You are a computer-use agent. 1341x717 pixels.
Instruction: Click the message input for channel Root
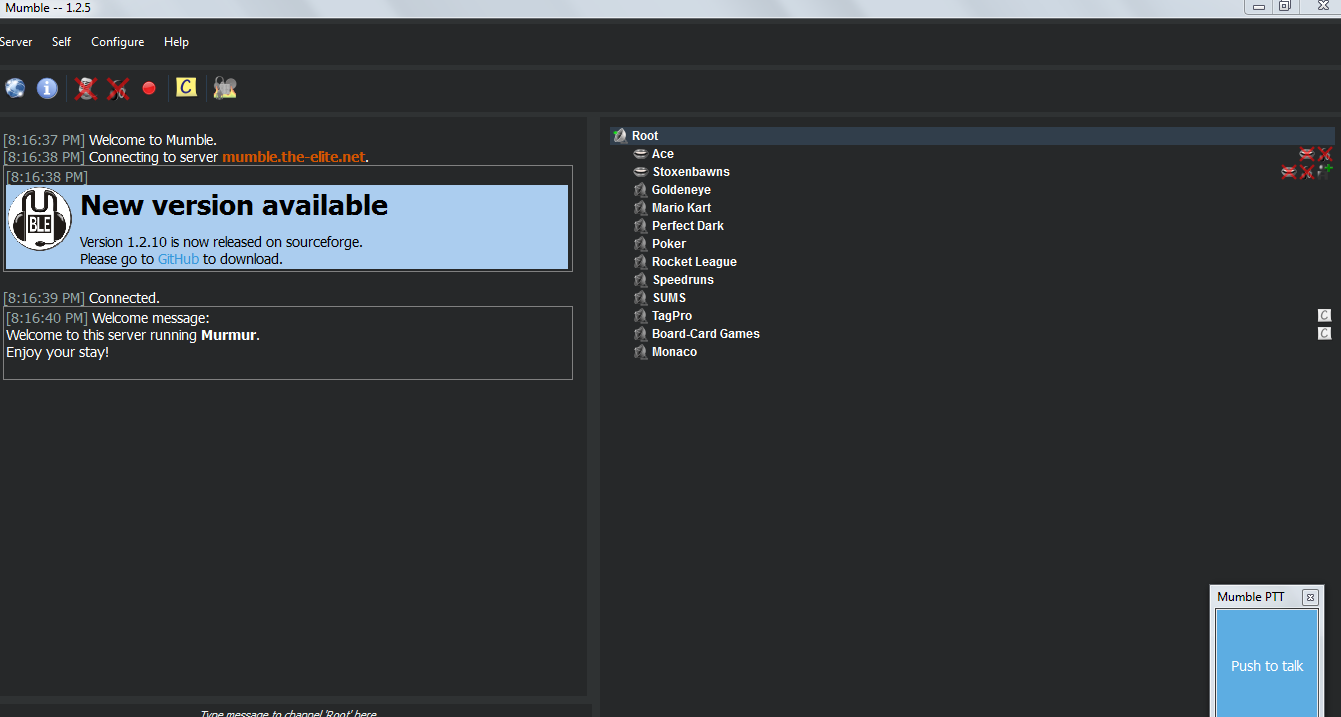[295, 711]
